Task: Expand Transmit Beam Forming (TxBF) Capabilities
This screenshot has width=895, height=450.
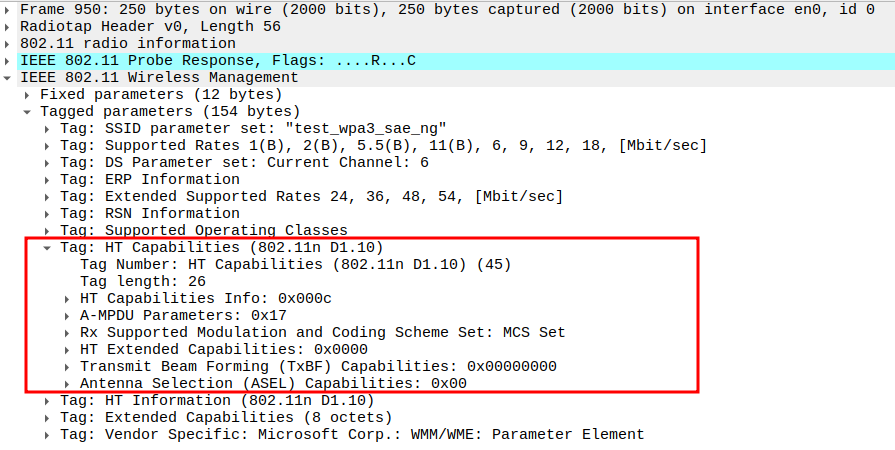Action: 68,366
